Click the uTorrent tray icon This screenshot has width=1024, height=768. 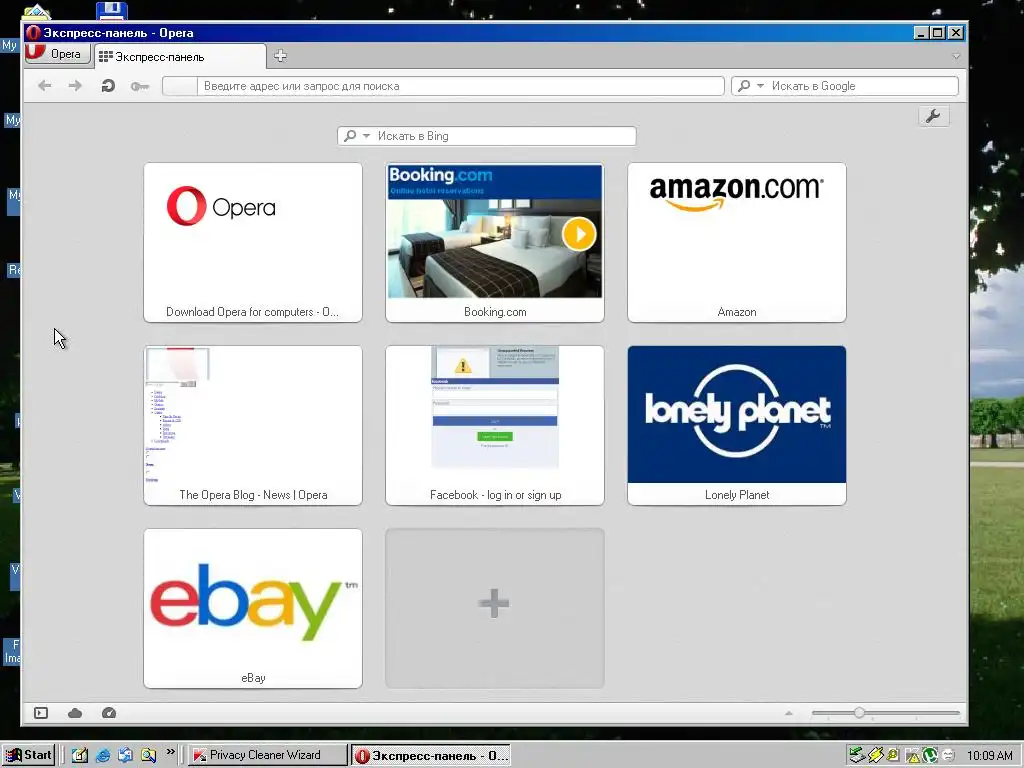pos(930,756)
